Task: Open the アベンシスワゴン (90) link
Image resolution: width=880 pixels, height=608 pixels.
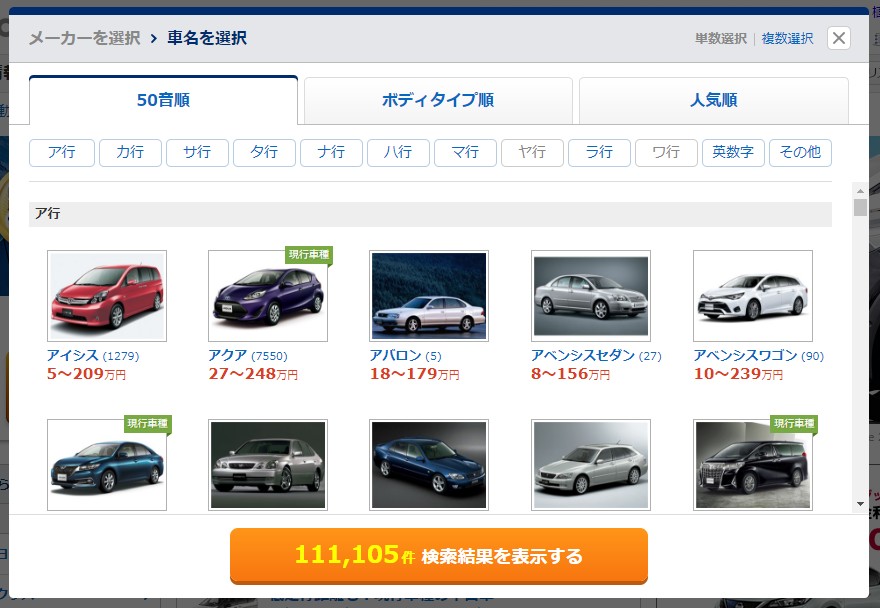Action: point(758,355)
